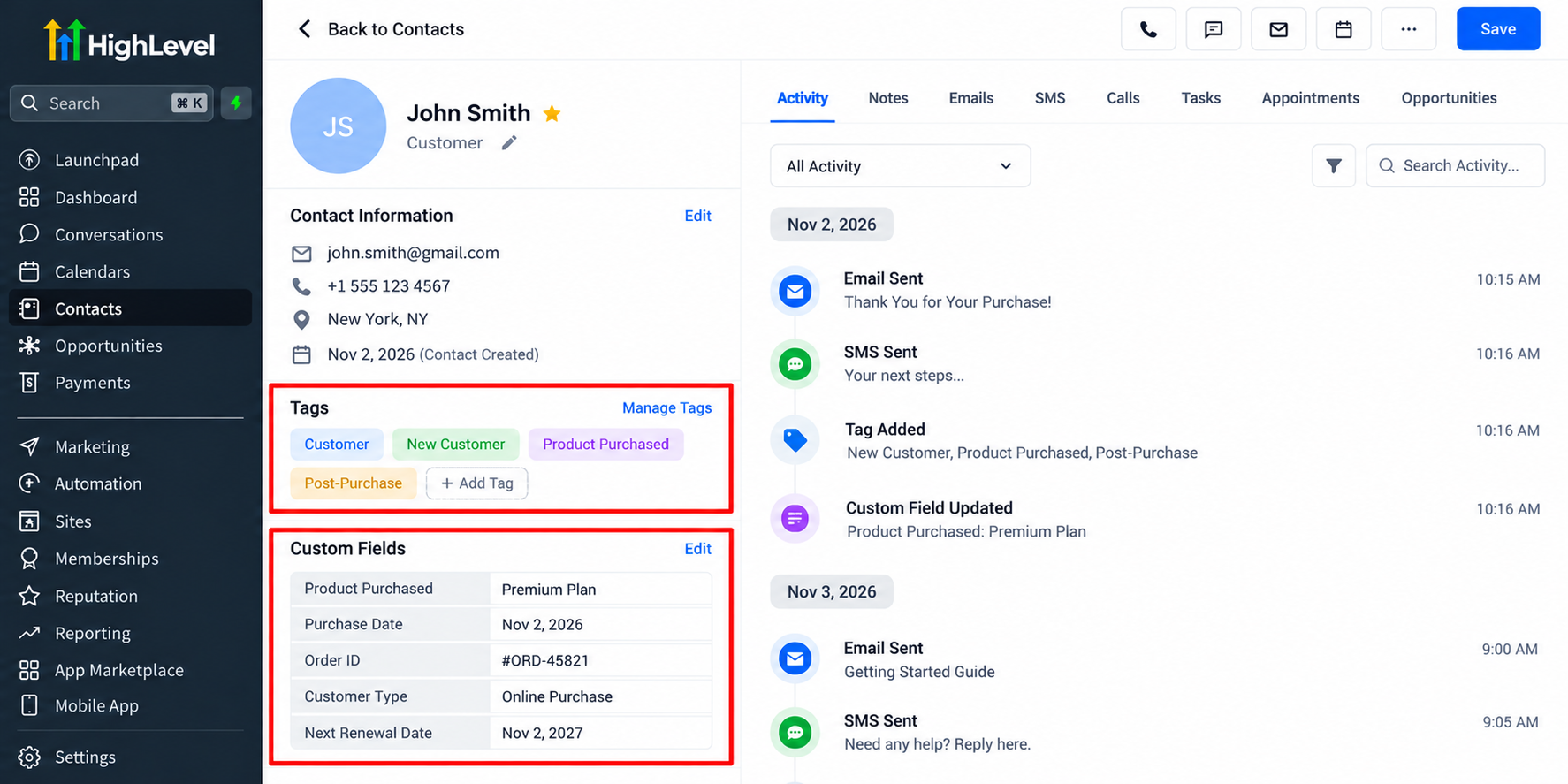1568x784 pixels.
Task: Go to Dashboard in the sidebar
Action: click(x=95, y=197)
